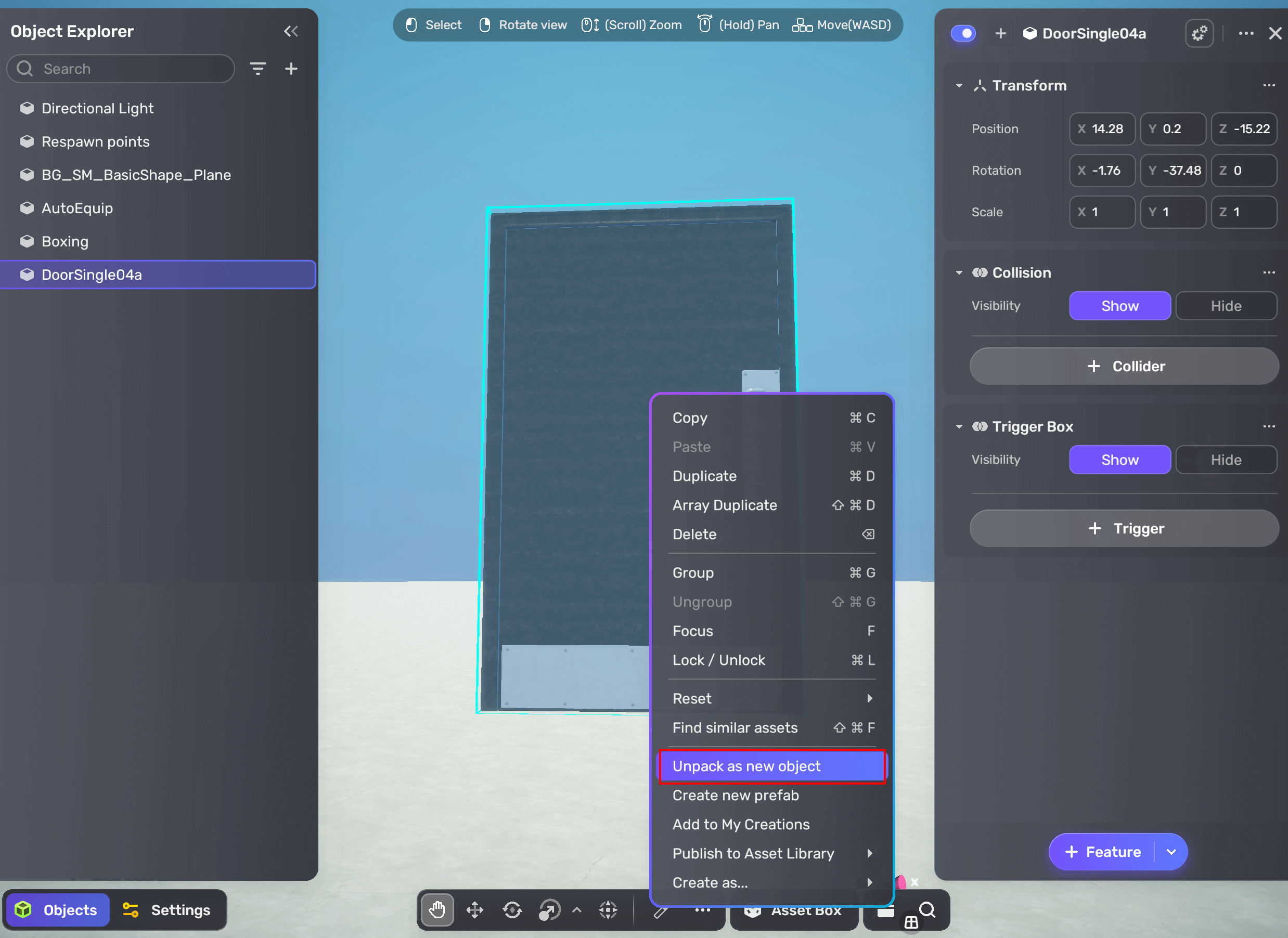Collapse the Trigger Box section
The height and width of the screenshot is (938, 1288).
(959, 426)
